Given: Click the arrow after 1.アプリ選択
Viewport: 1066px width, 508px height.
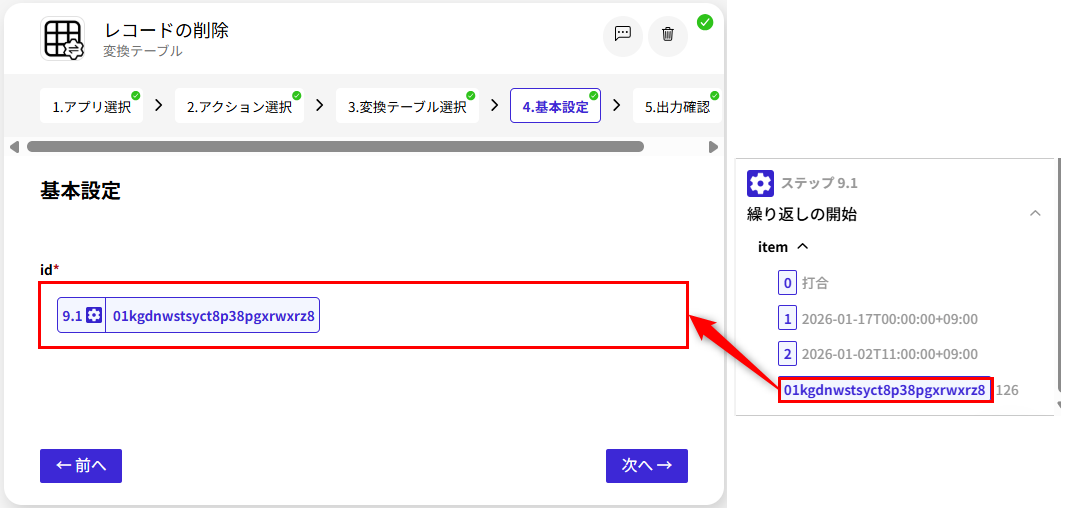Looking at the screenshot, I should click(x=159, y=105).
